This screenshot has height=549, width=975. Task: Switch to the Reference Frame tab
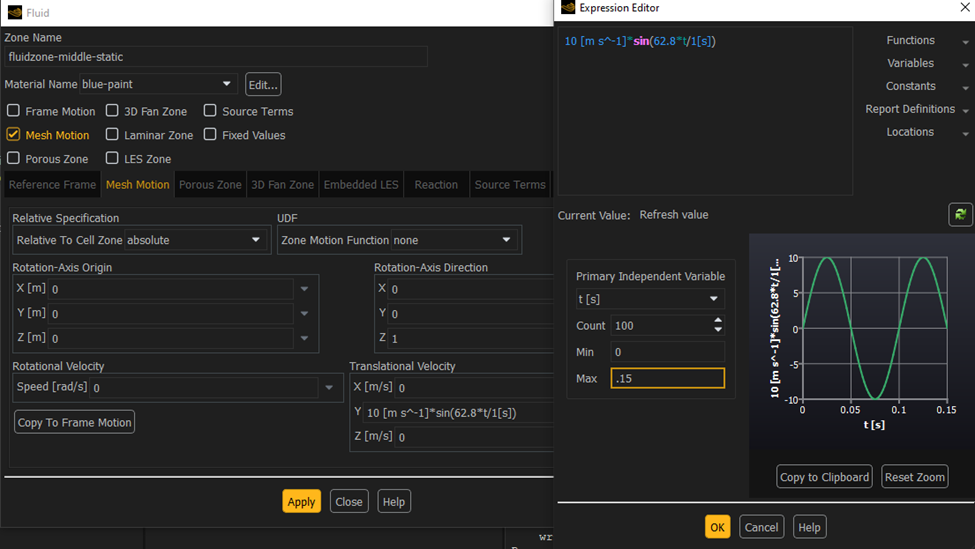point(52,185)
